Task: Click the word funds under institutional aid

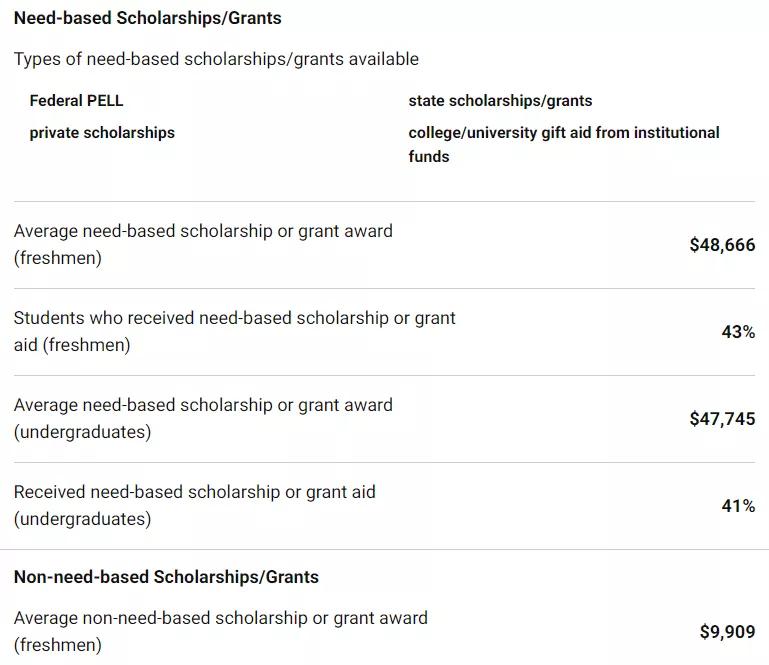Action: 429,156
